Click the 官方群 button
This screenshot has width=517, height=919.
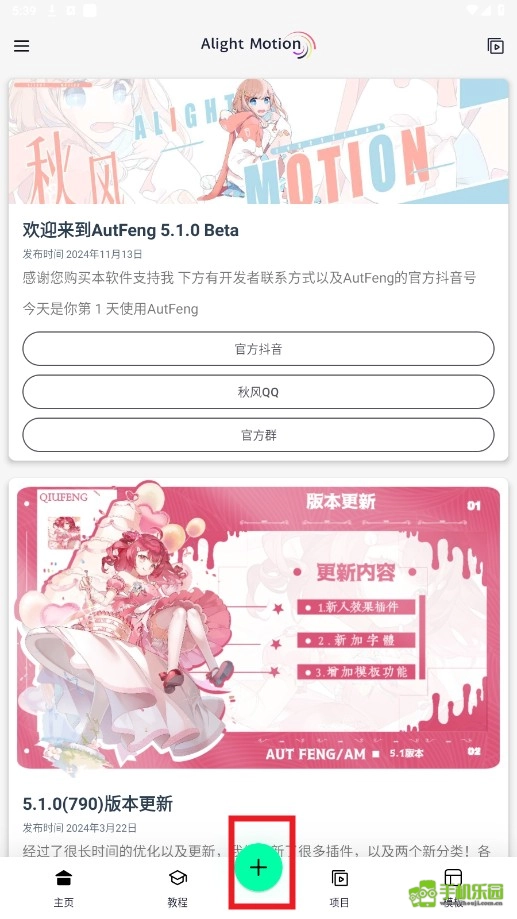pos(258,435)
